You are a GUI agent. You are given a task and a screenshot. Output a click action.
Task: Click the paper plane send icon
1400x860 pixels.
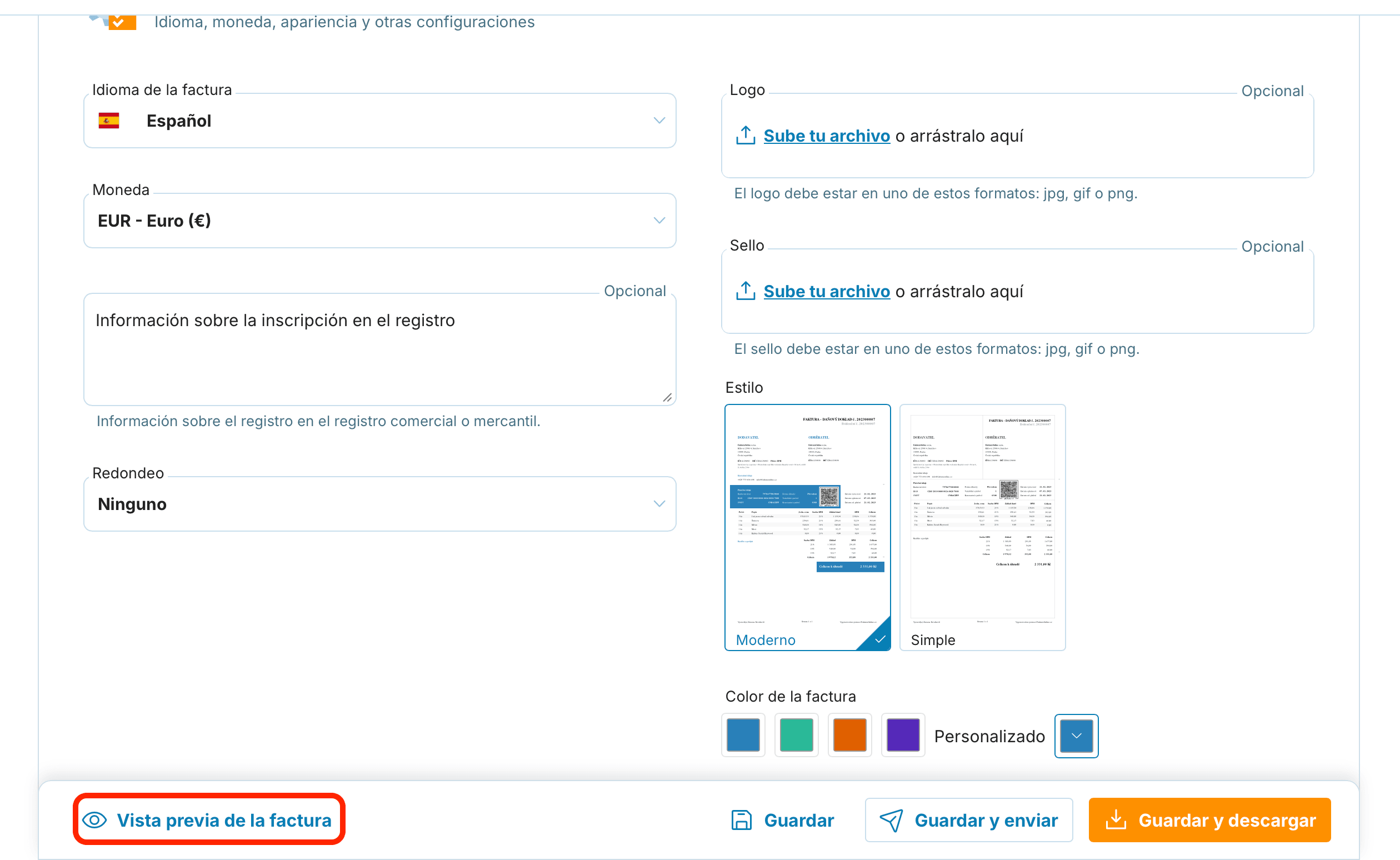891,820
